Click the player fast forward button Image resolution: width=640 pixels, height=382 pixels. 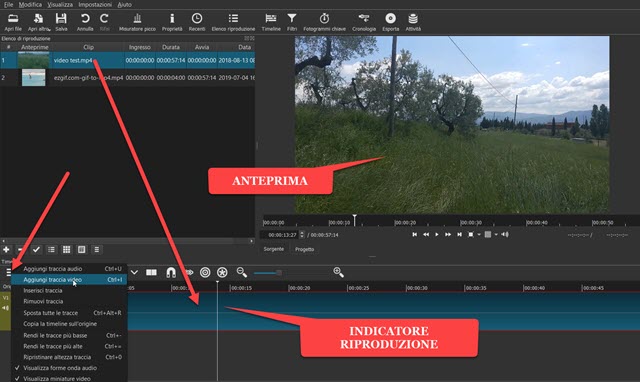coord(448,234)
